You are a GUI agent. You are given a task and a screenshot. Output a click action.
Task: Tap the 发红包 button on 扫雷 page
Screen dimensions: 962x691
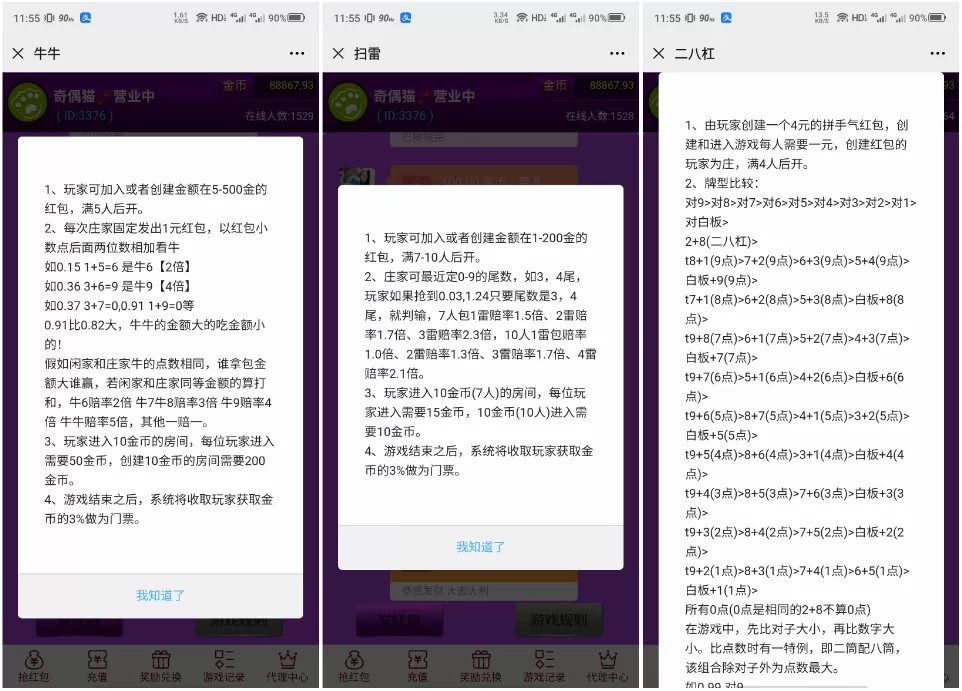[x=400, y=620]
